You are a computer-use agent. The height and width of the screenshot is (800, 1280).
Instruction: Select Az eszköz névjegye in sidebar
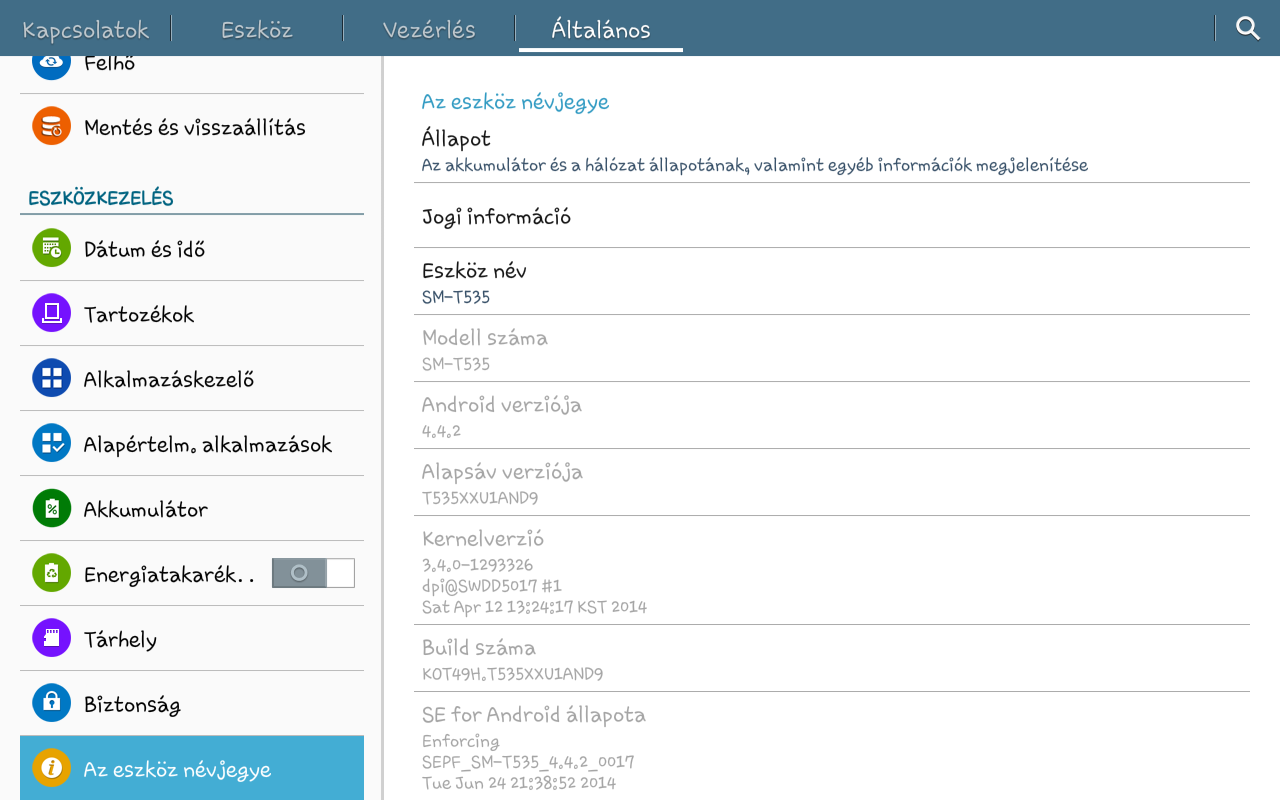click(x=192, y=769)
